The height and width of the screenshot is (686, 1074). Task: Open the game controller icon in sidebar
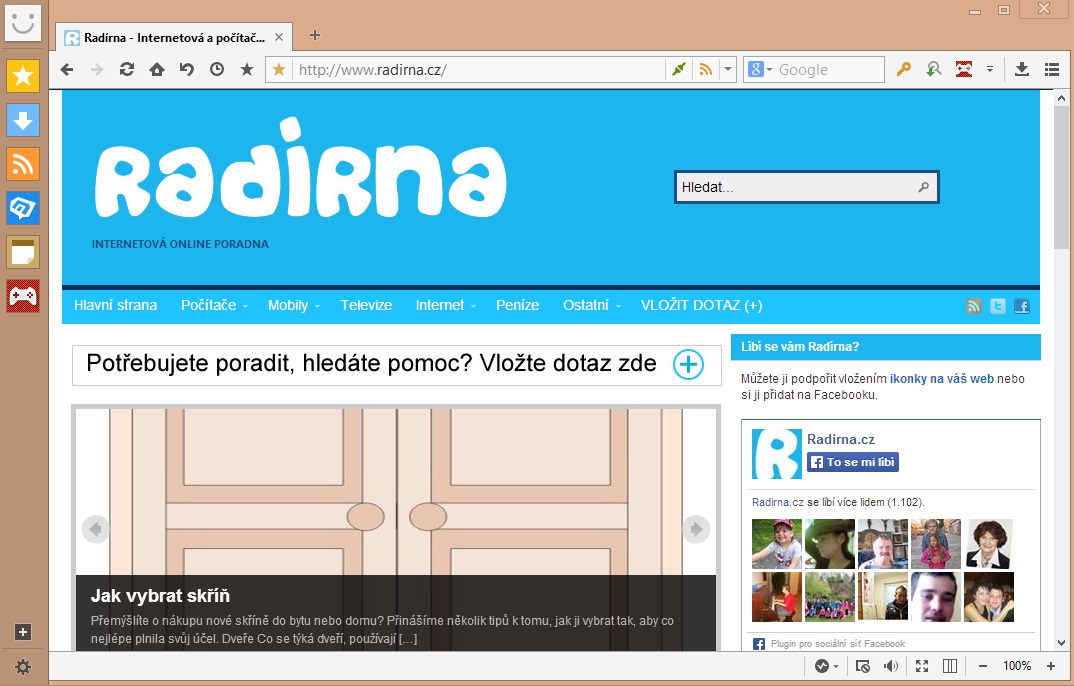[x=23, y=296]
